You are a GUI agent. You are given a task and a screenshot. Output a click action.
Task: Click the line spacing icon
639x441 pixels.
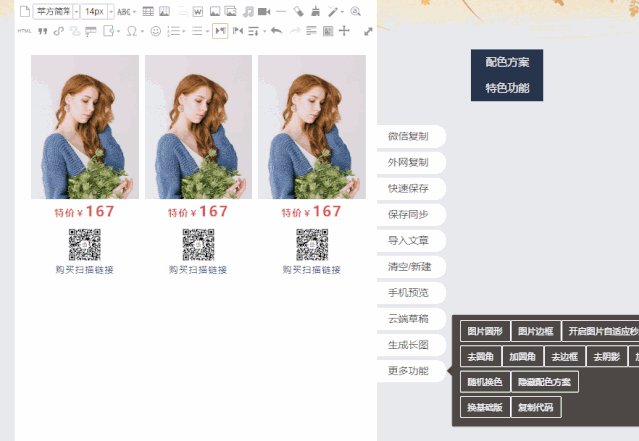click(x=253, y=31)
